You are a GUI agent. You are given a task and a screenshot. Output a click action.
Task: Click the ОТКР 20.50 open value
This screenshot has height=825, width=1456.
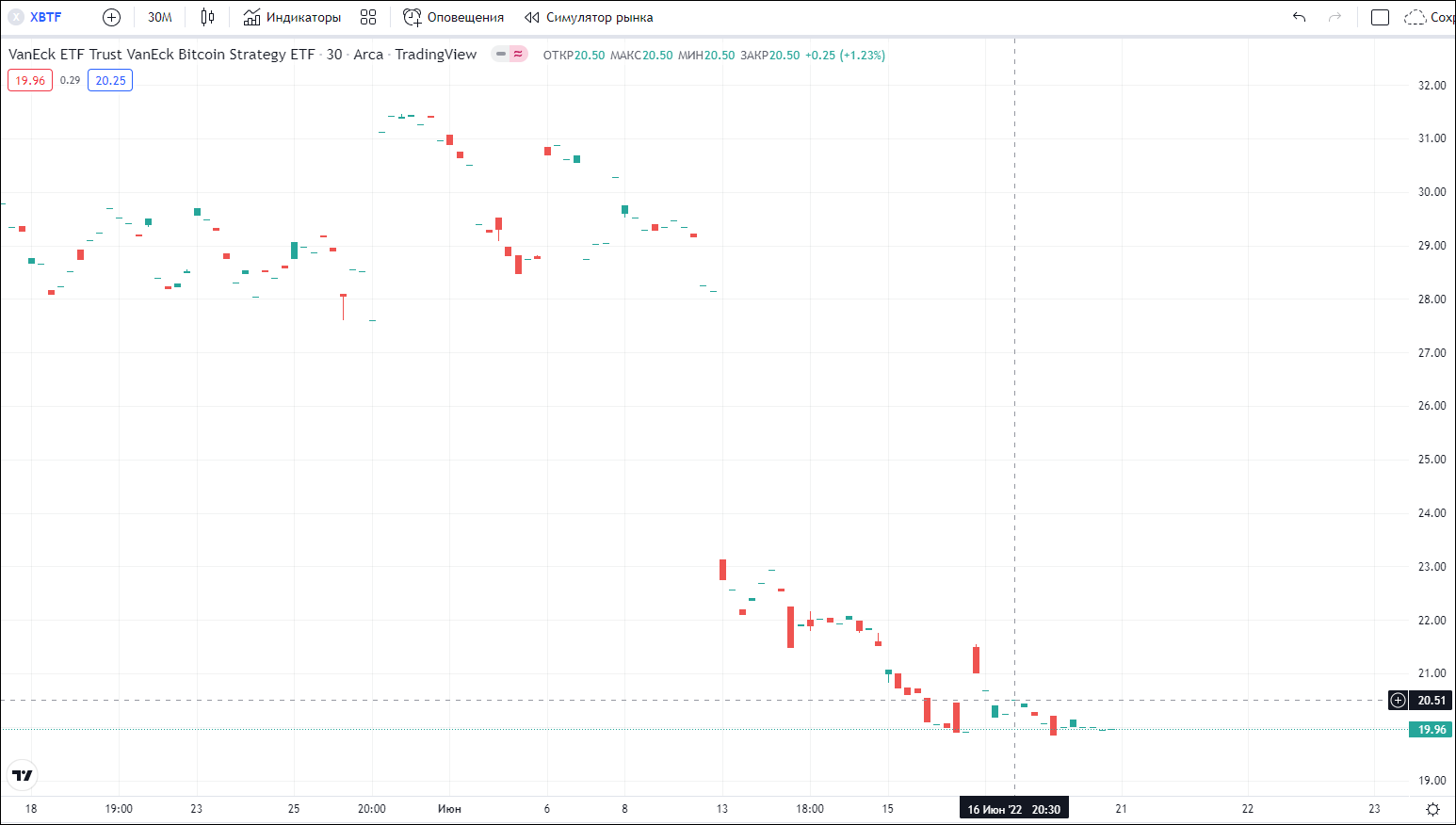(574, 56)
